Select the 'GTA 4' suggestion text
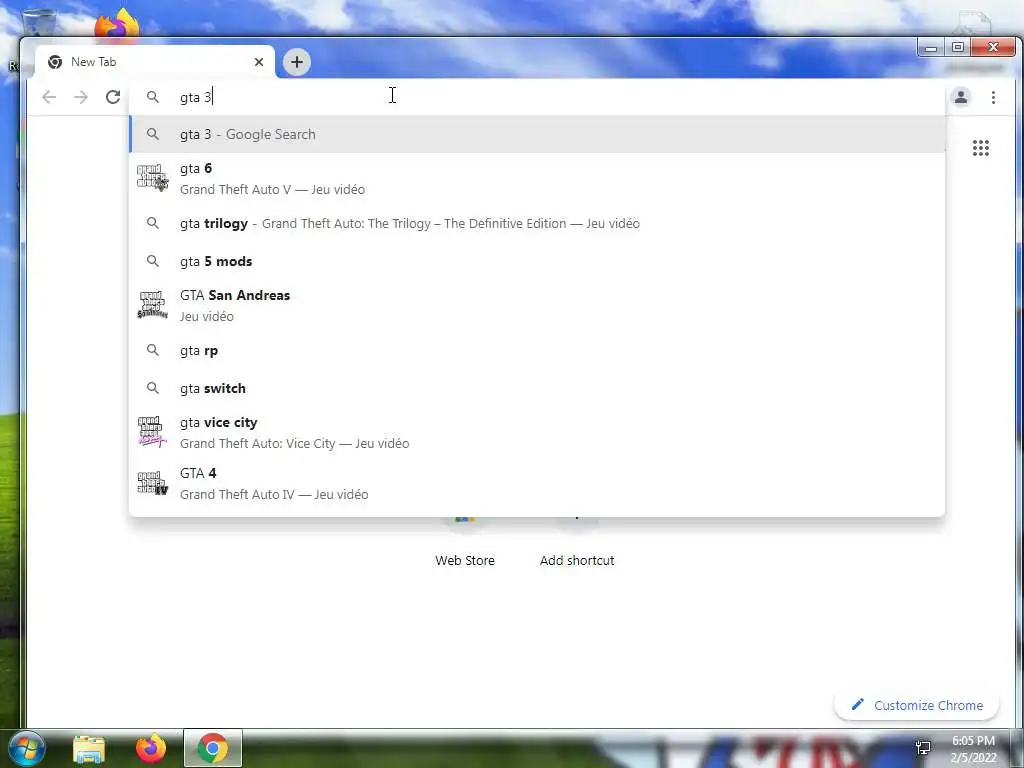Screen dimensions: 1024x768 pyautogui.click(x=198, y=473)
